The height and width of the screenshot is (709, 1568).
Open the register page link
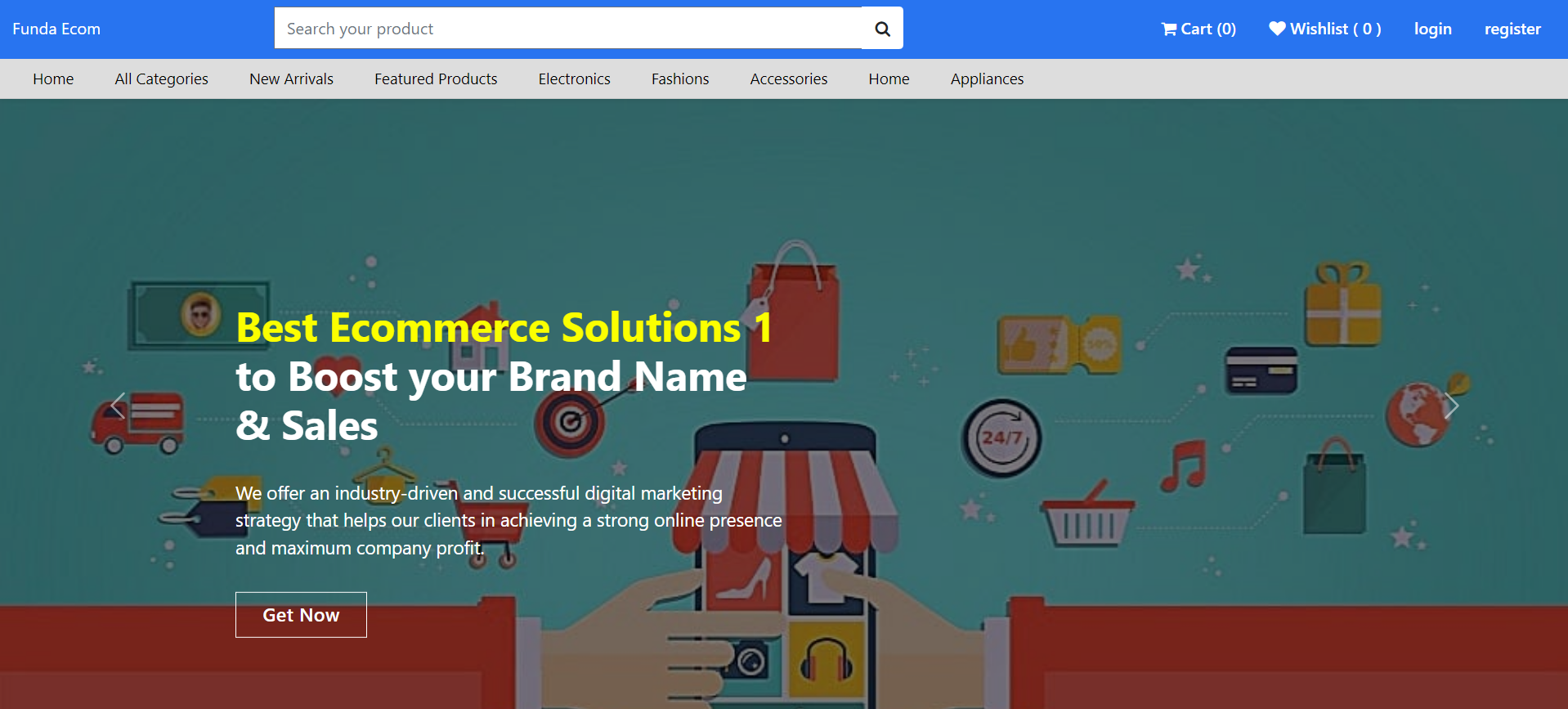[x=1512, y=29]
